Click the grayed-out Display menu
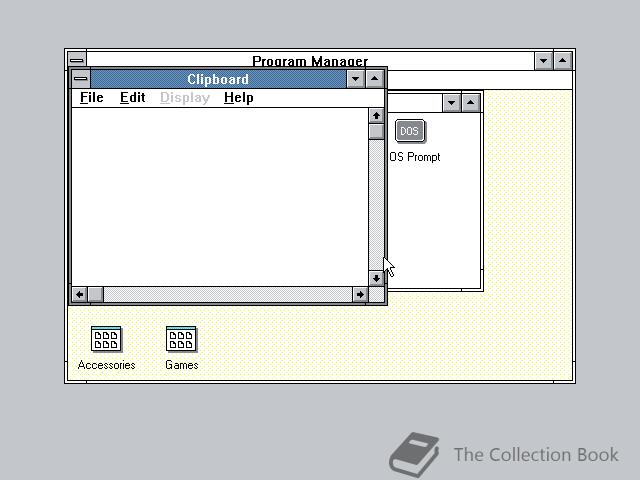This screenshot has height=480, width=640. (185, 98)
